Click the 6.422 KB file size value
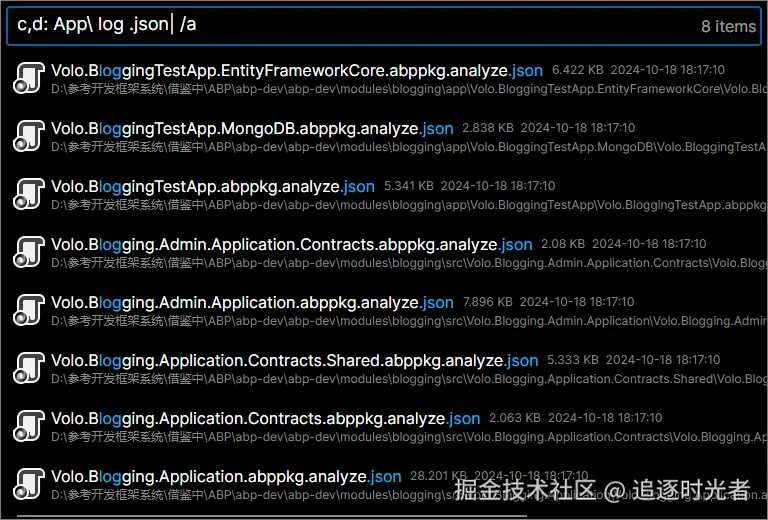Image resolution: width=768 pixels, height=520 pixels. click(x=577, y=70)
